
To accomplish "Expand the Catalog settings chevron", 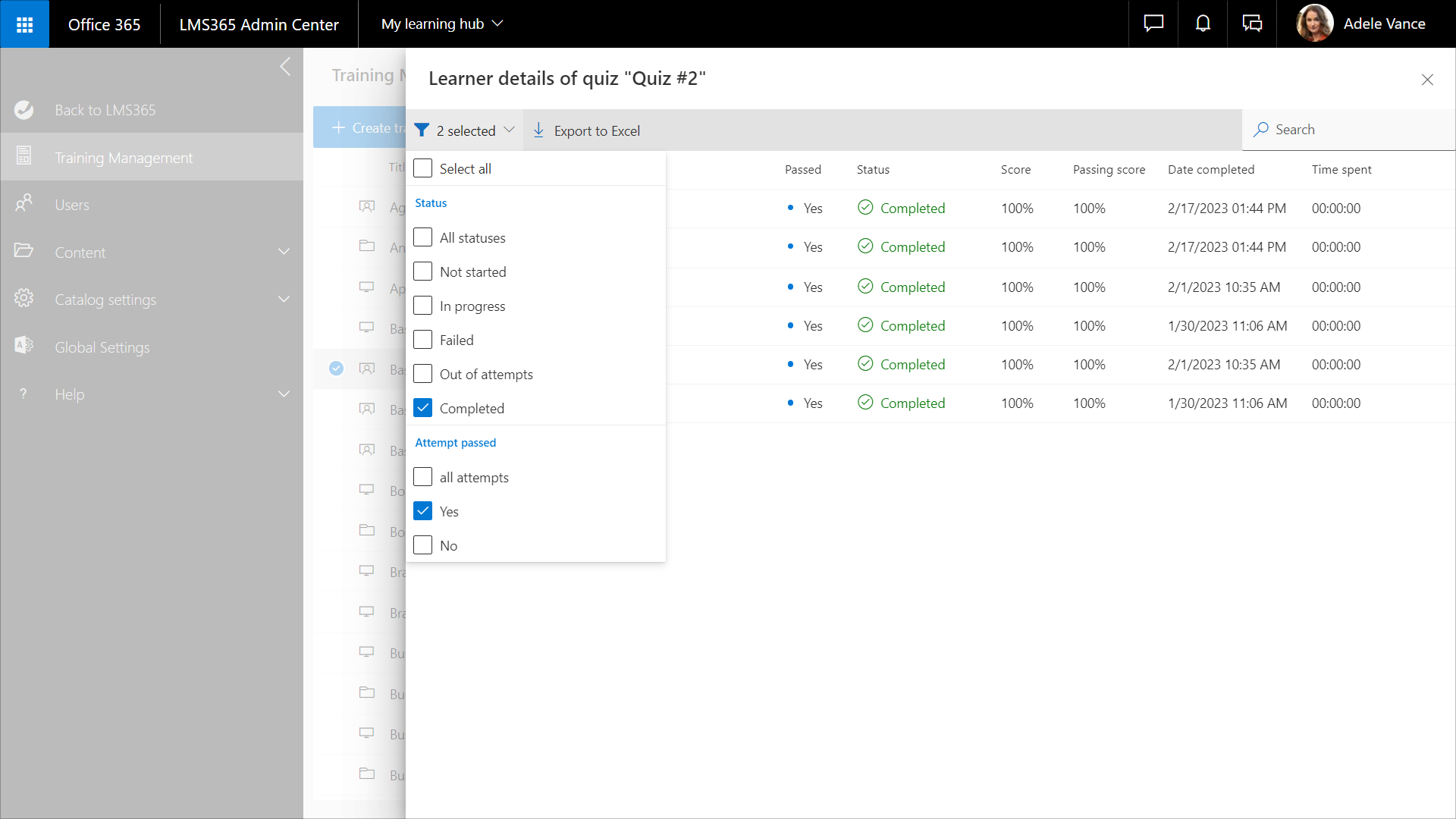I will tap(284, 300).
